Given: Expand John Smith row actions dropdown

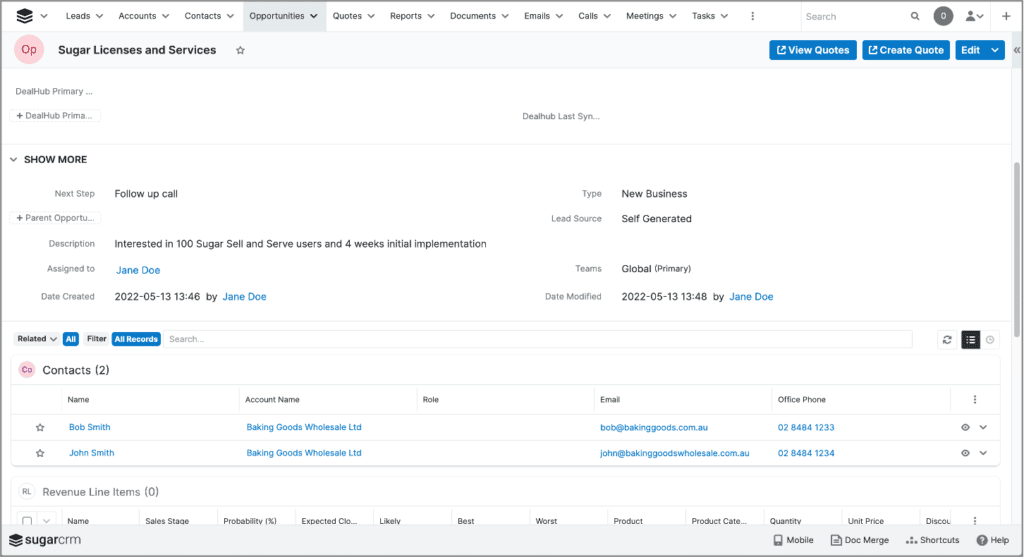Looking at the screenshot, I should 983,453.
